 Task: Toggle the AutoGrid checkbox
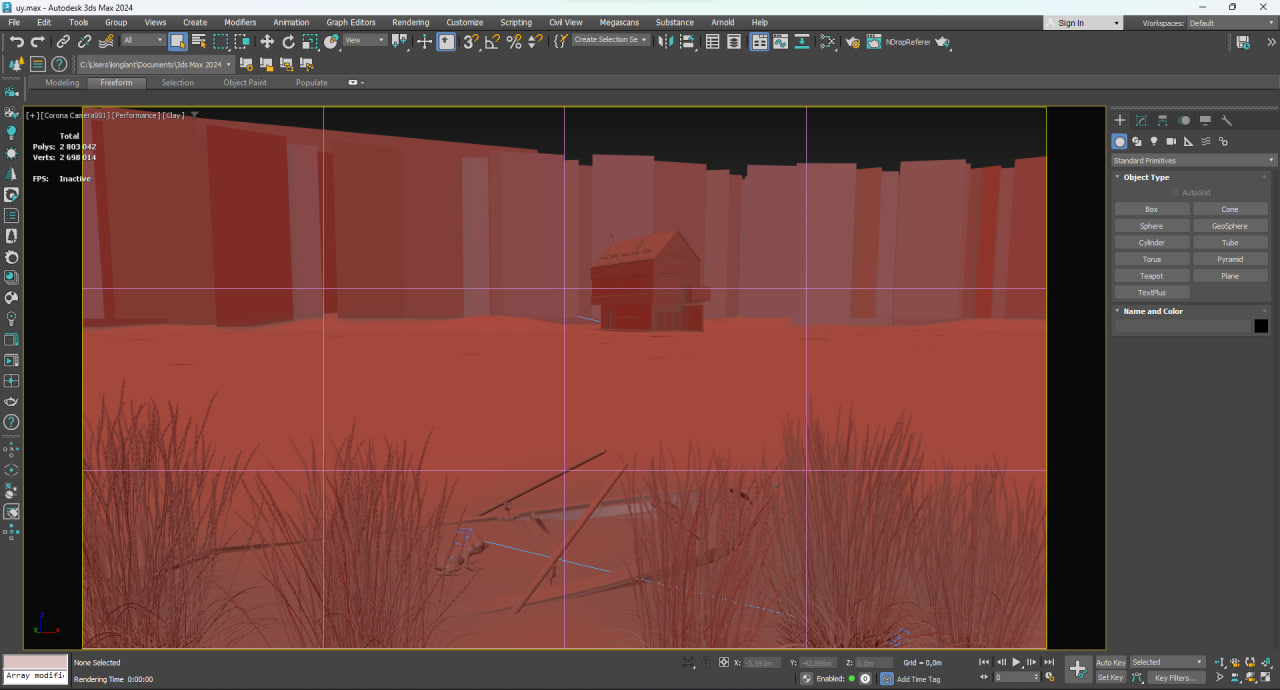pyautogui.click(x=1175, y=192)
